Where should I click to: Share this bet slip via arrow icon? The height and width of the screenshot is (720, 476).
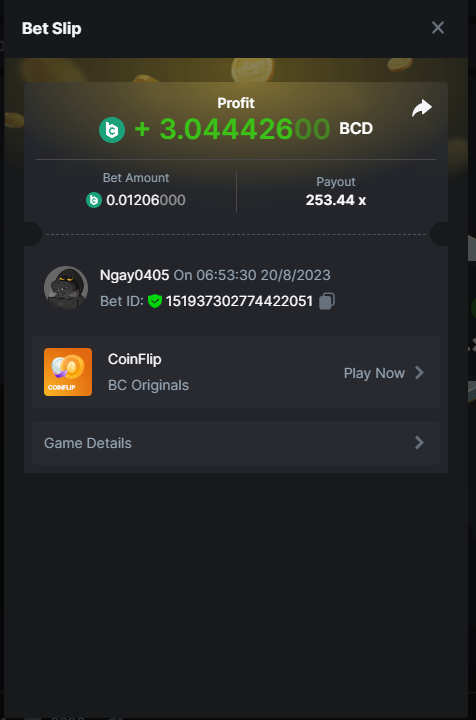tap(421, 108)
